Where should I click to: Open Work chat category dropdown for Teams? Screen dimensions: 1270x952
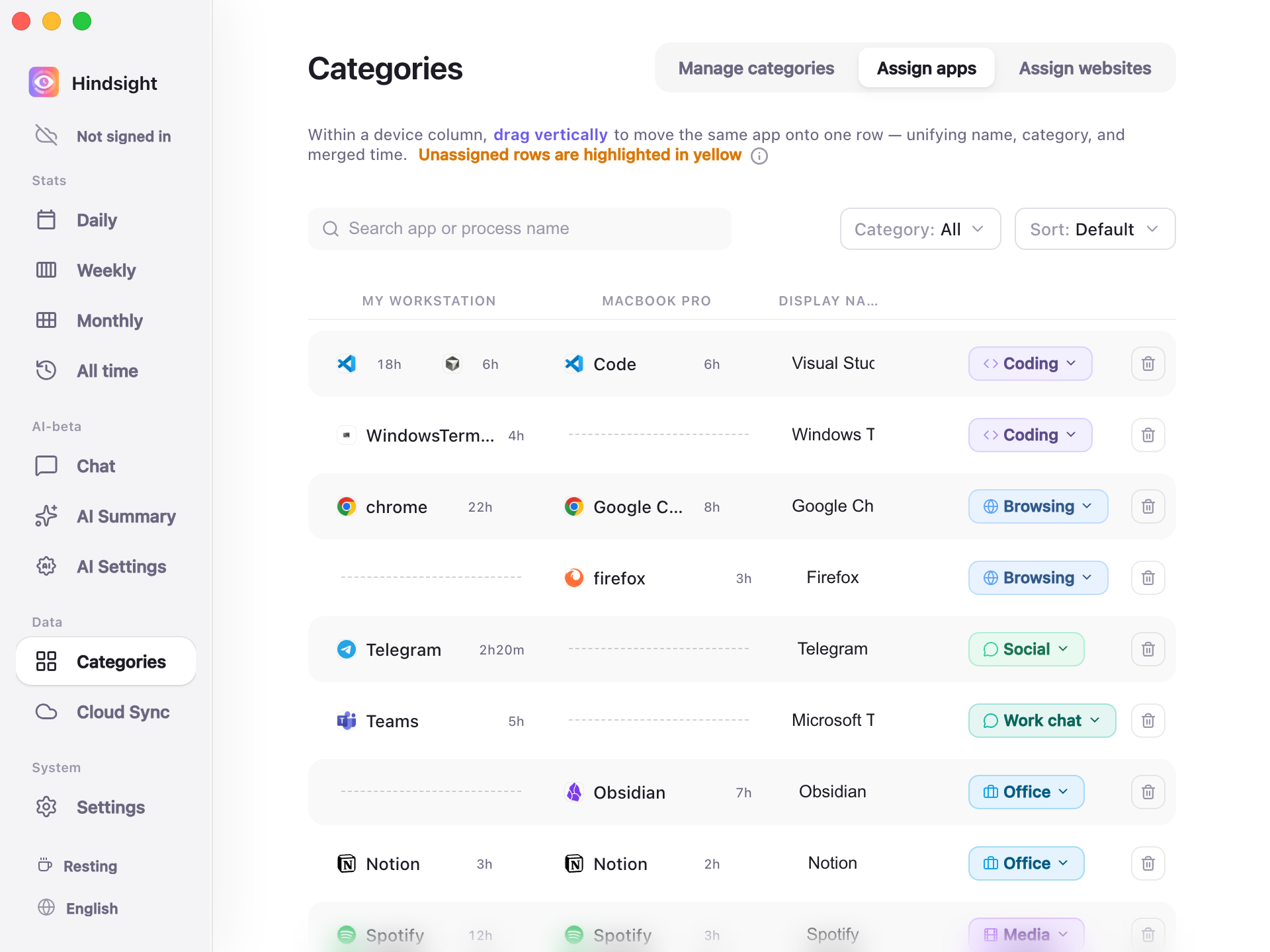[1042, 721]
